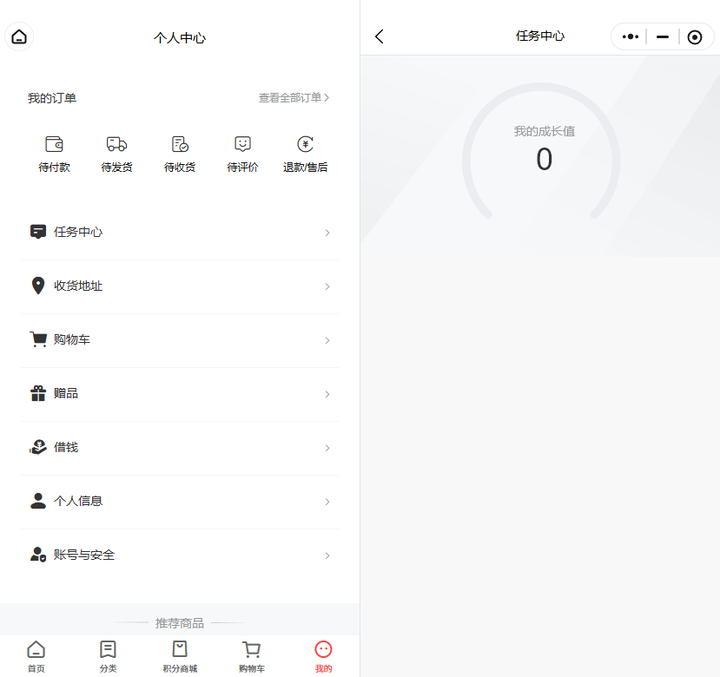This screenshot has width=720, height=677.
Task: Open 退款/售后 refund and after-sales
Action: (x=305, y=154)
